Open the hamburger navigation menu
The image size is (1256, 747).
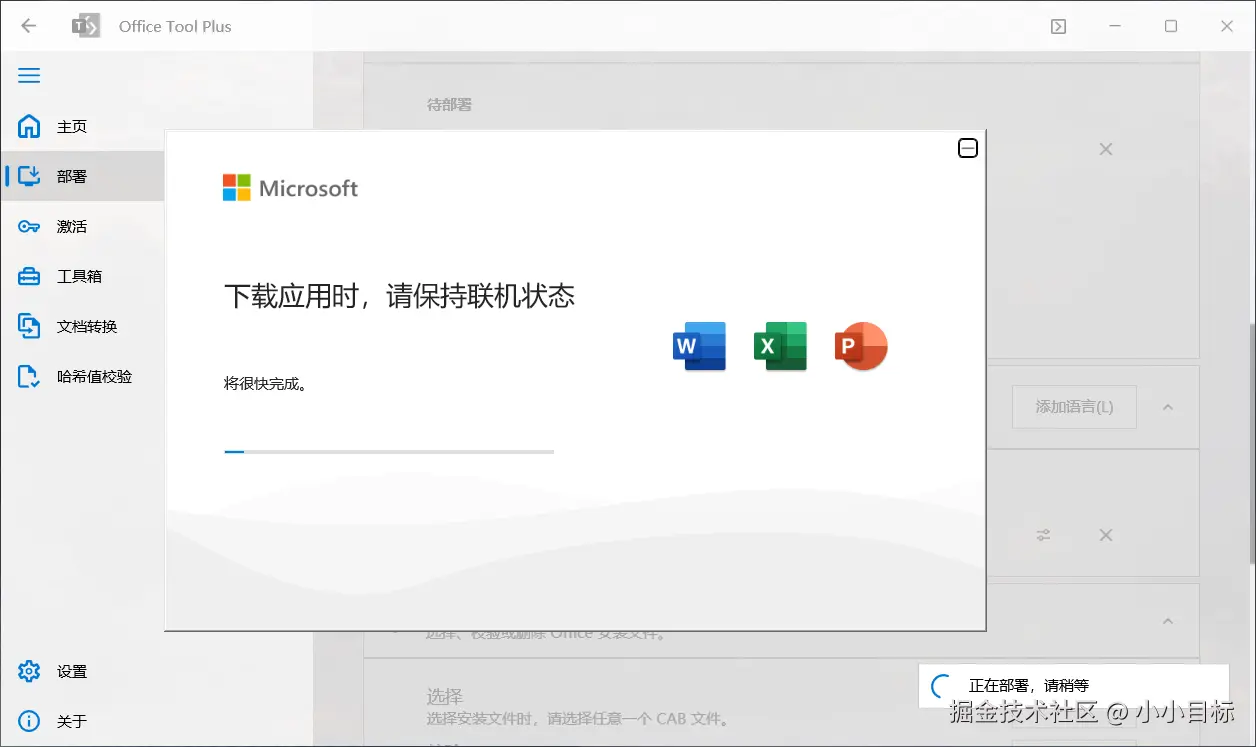click(29, 76)
